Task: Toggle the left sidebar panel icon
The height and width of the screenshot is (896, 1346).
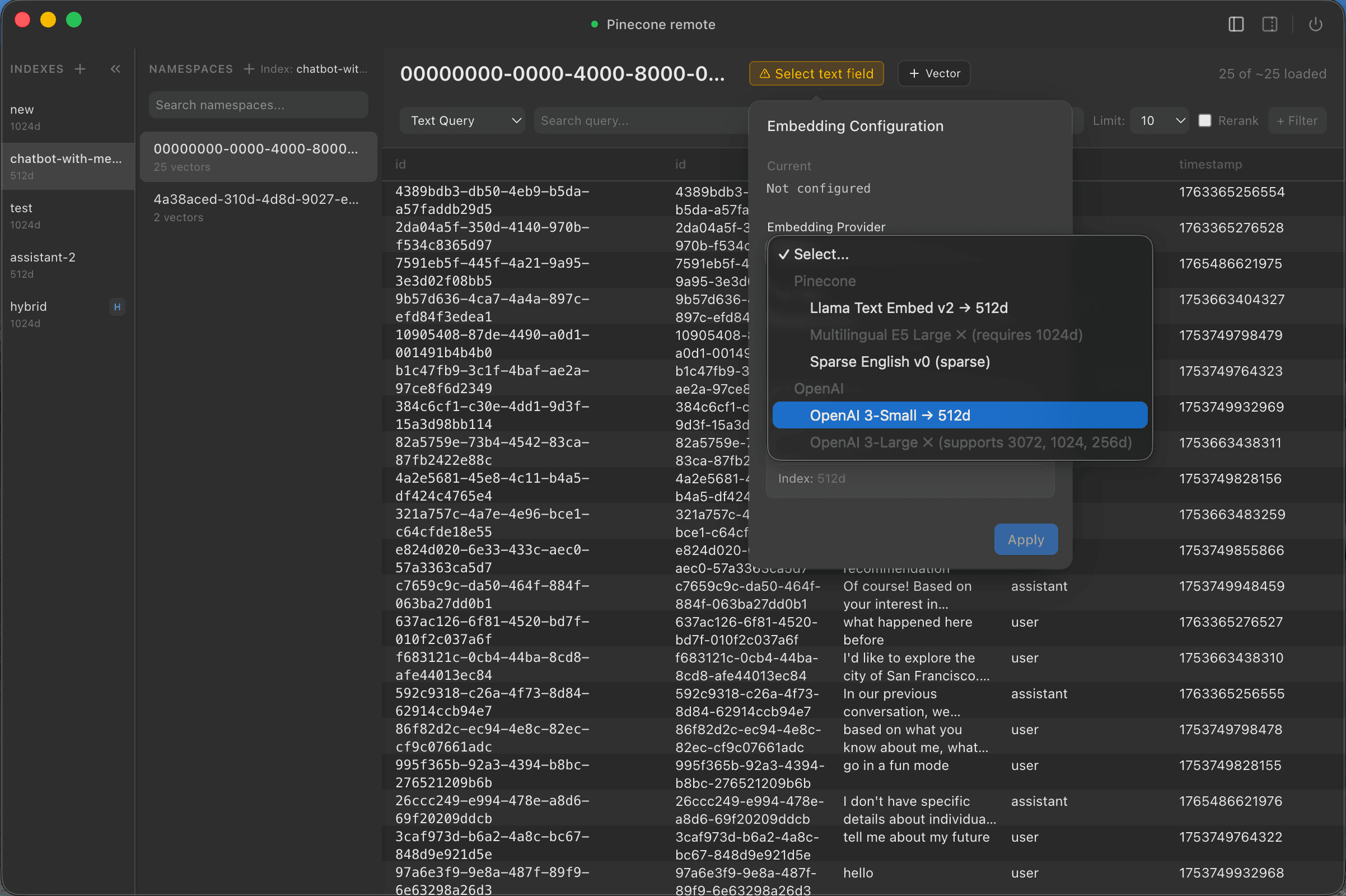Action: (1236, 24)
